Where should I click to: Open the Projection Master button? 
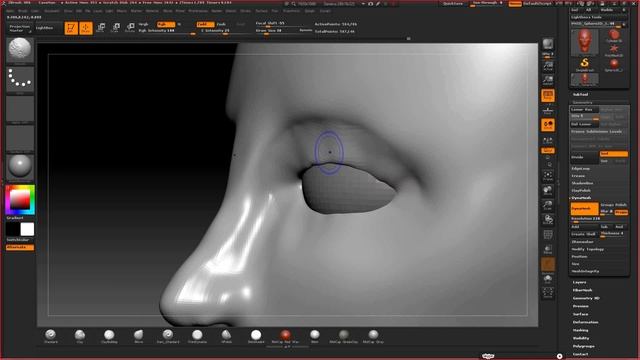(20, 28)
